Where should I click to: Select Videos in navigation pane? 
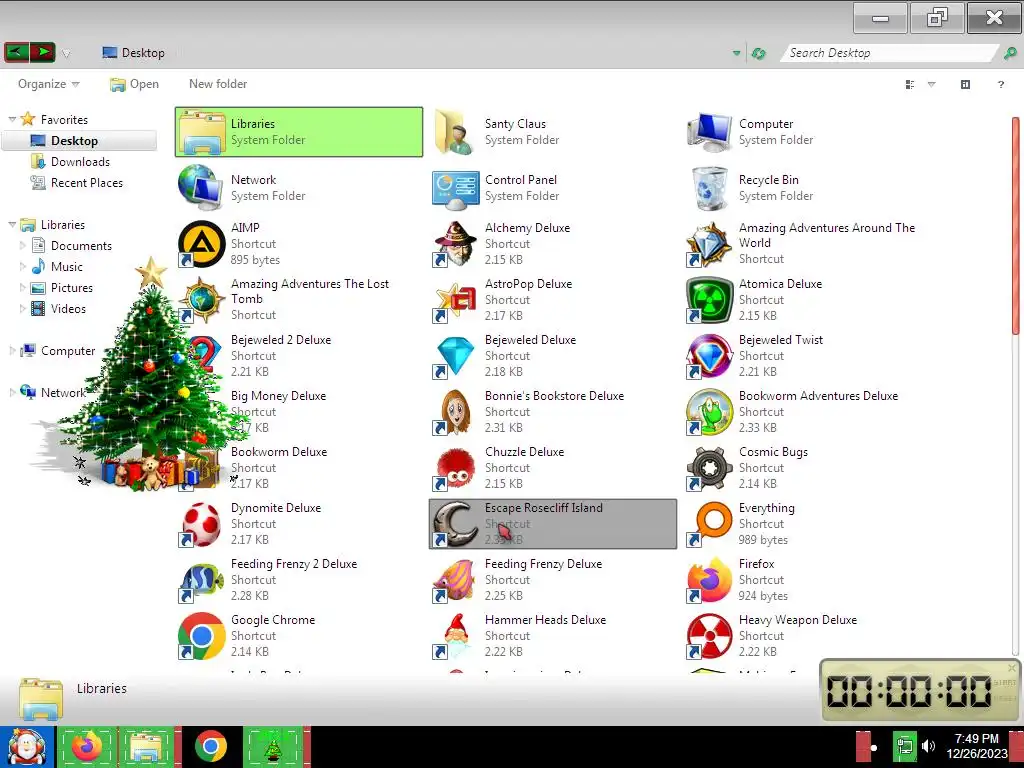[68, 308]
